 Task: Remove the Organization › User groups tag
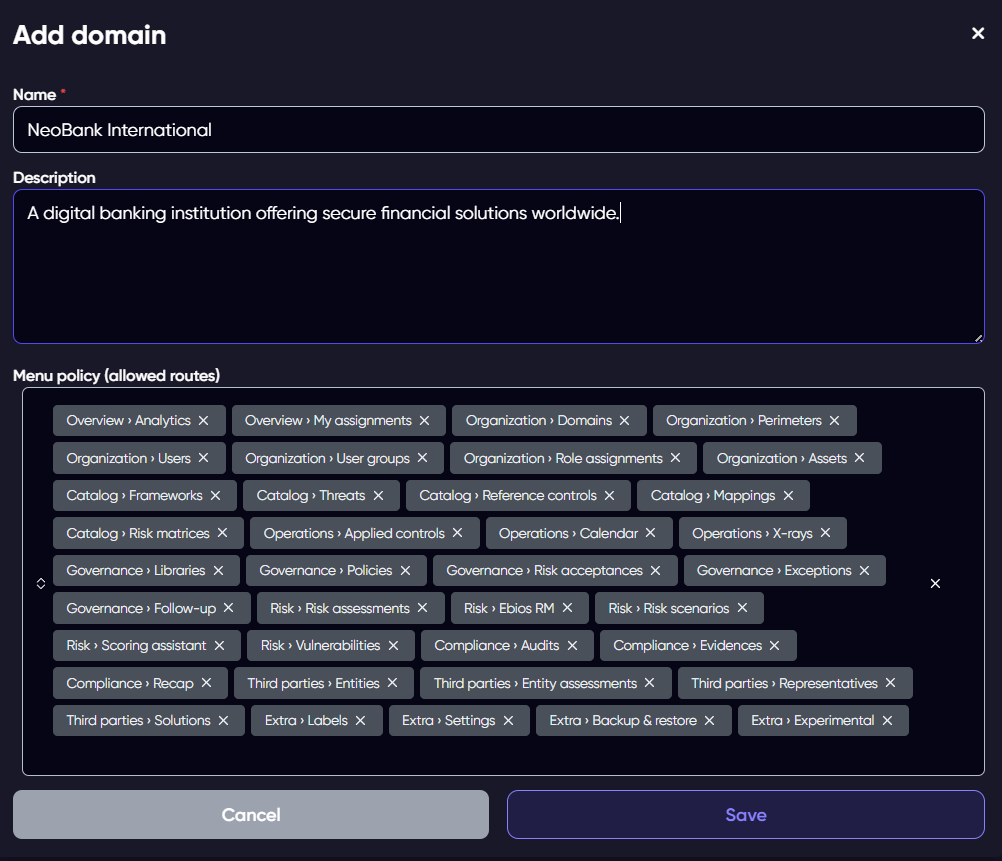(422, 458)
